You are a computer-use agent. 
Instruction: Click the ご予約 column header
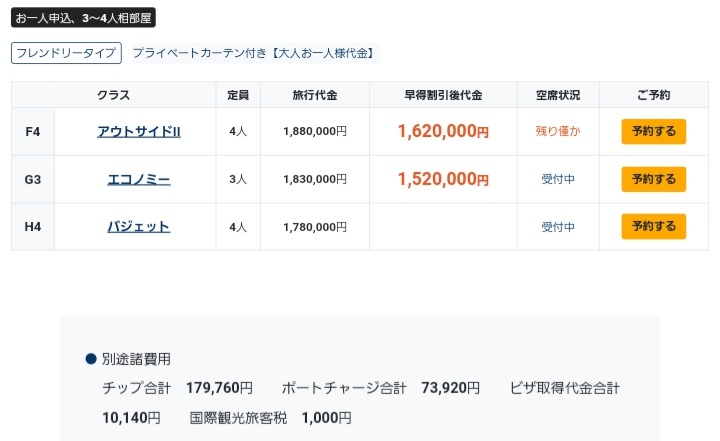pos(653,95)
